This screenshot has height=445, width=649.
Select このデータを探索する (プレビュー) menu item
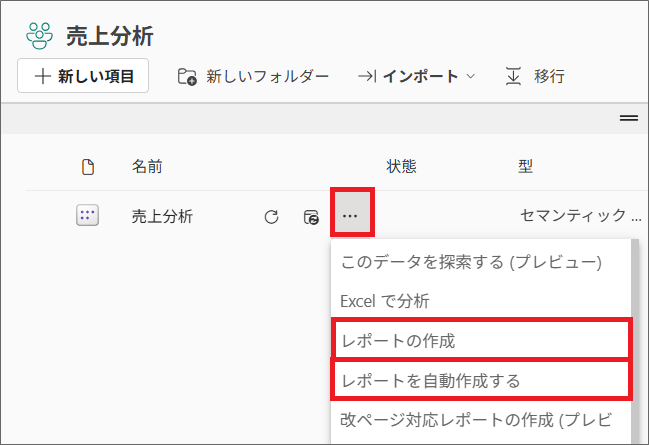pos(470,262)
